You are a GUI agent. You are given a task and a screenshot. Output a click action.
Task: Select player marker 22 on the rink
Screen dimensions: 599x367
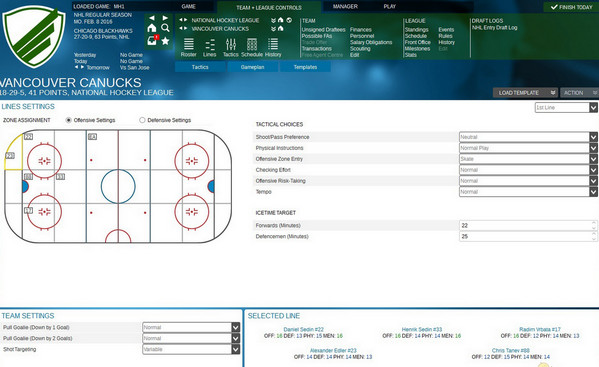pyautogui.click(x=29, y=137)
